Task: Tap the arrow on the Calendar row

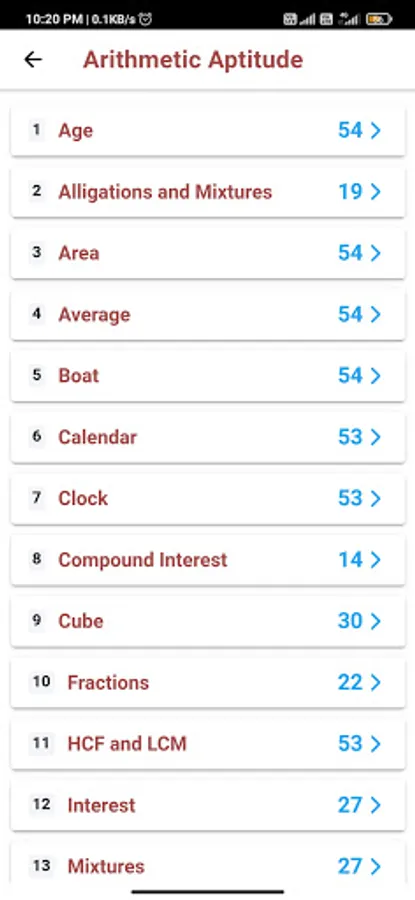Action: point(375,437)
